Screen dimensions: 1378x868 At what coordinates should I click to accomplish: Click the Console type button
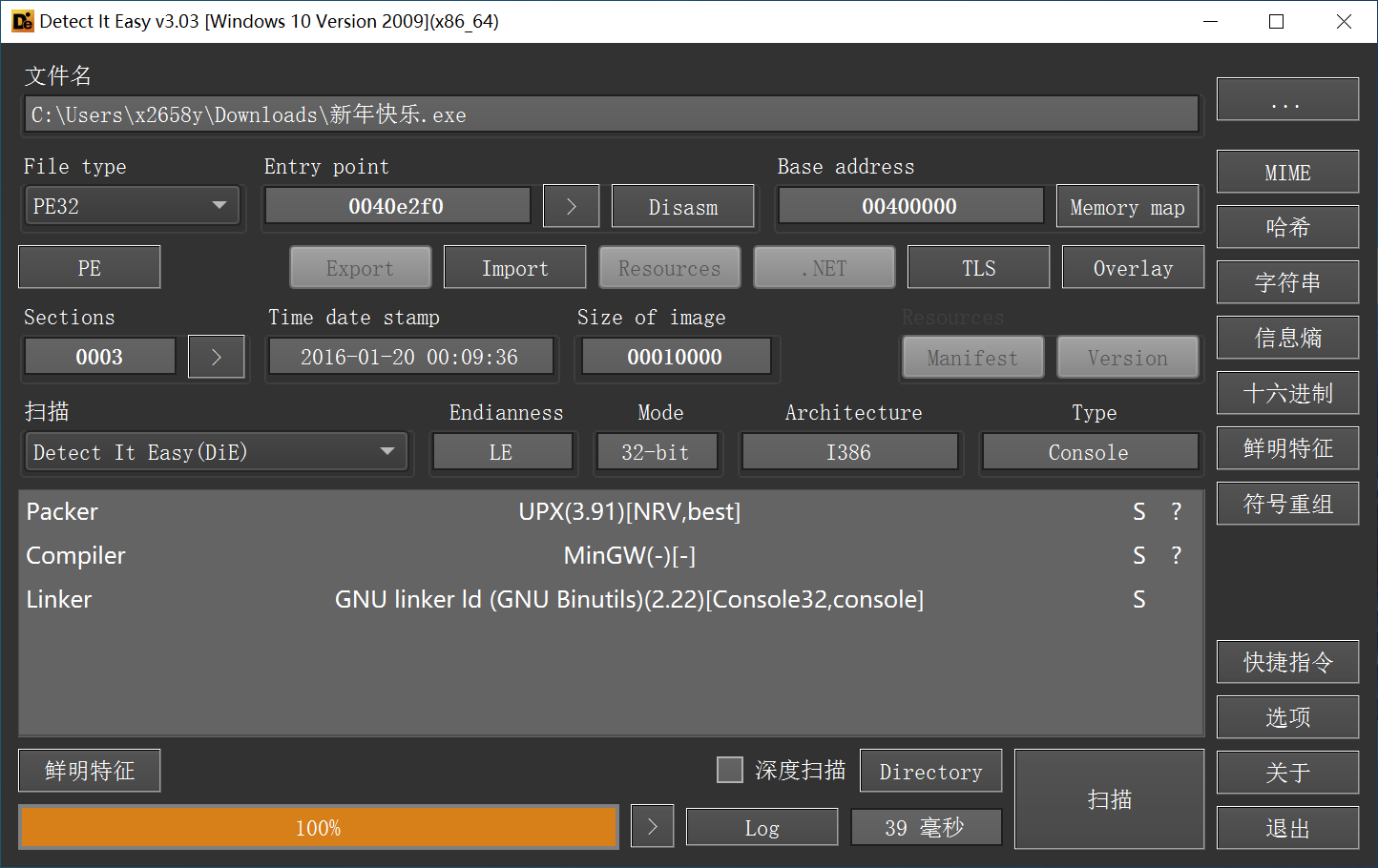1090,452
